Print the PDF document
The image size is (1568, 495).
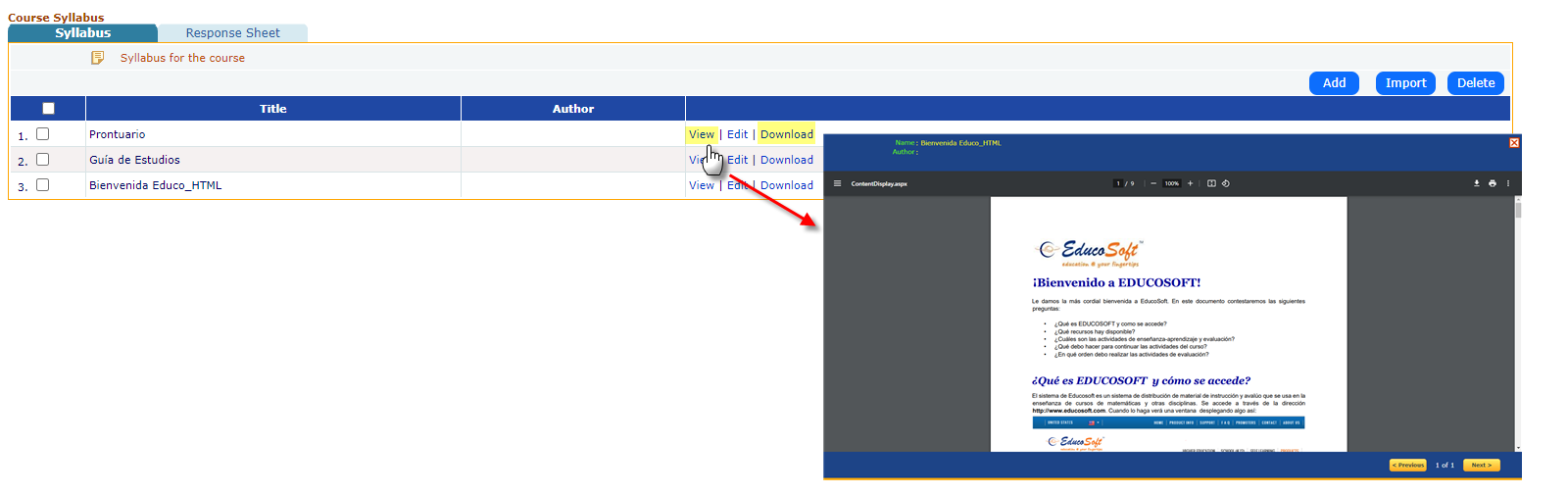(x=1493, y=183)
